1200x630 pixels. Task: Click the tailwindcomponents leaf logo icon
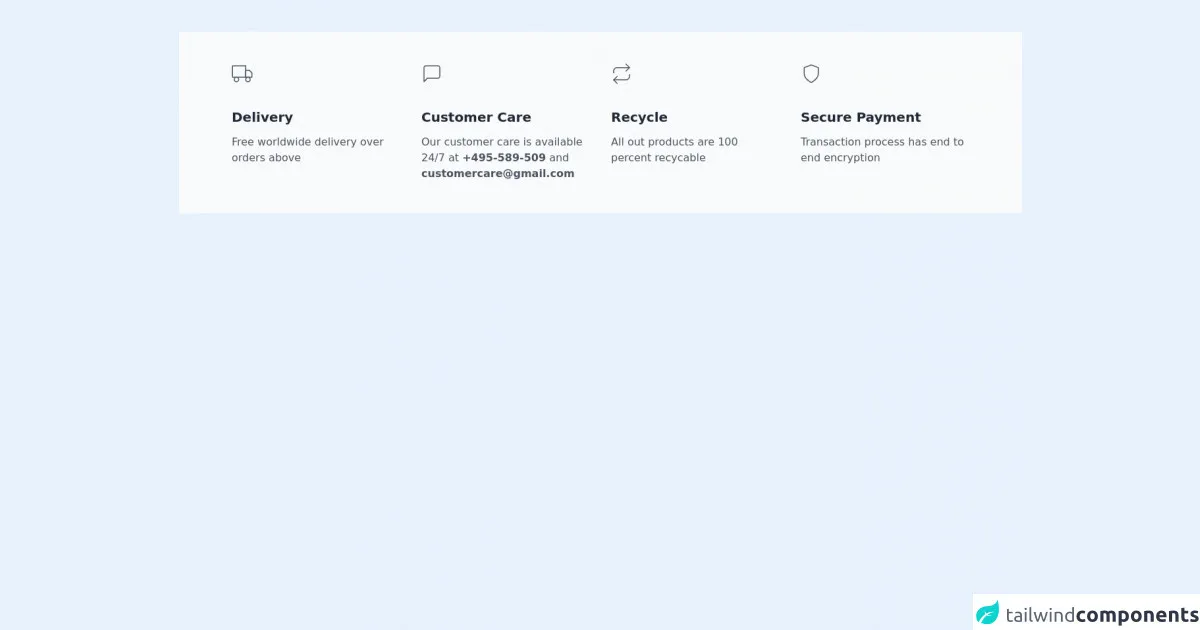(988, 614)
